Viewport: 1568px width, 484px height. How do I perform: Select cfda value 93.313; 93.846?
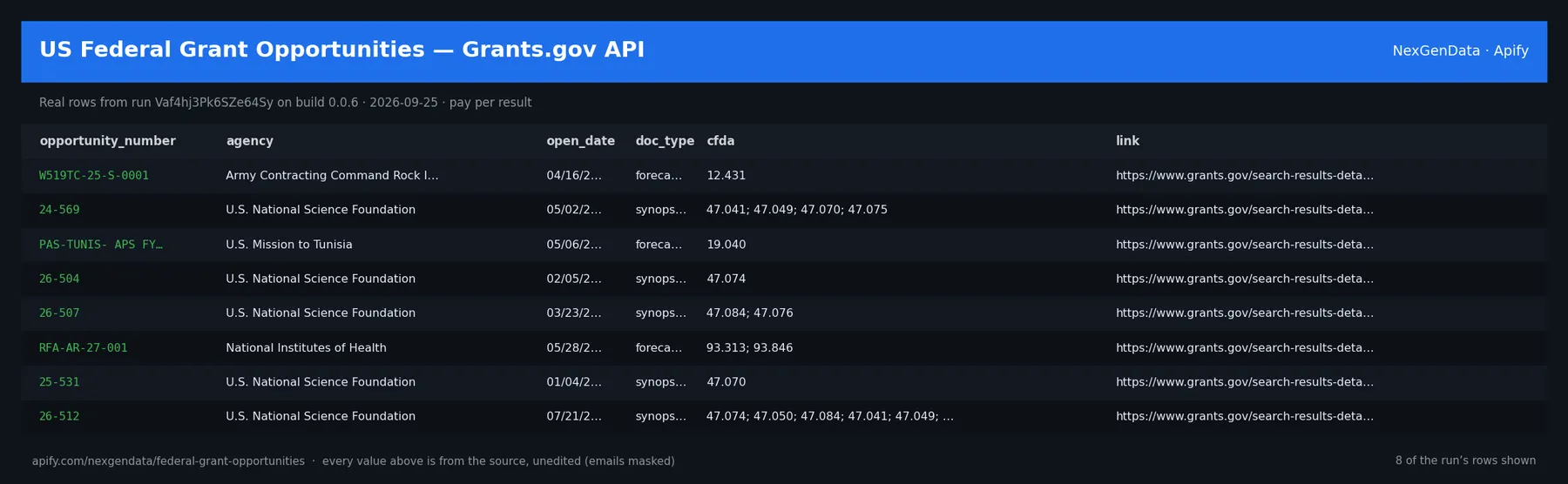[x=750, y=348]
